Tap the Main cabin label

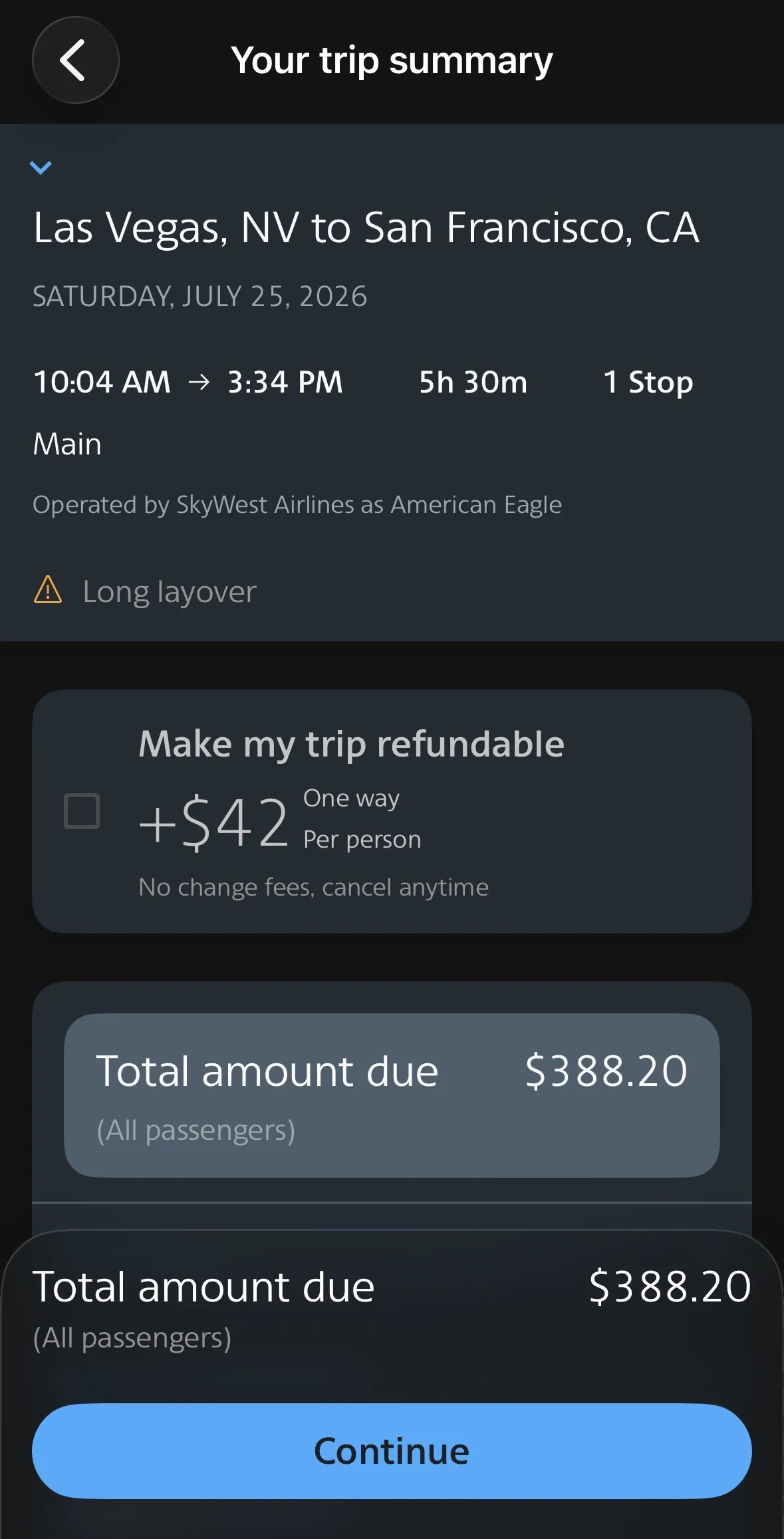[67, 444]
